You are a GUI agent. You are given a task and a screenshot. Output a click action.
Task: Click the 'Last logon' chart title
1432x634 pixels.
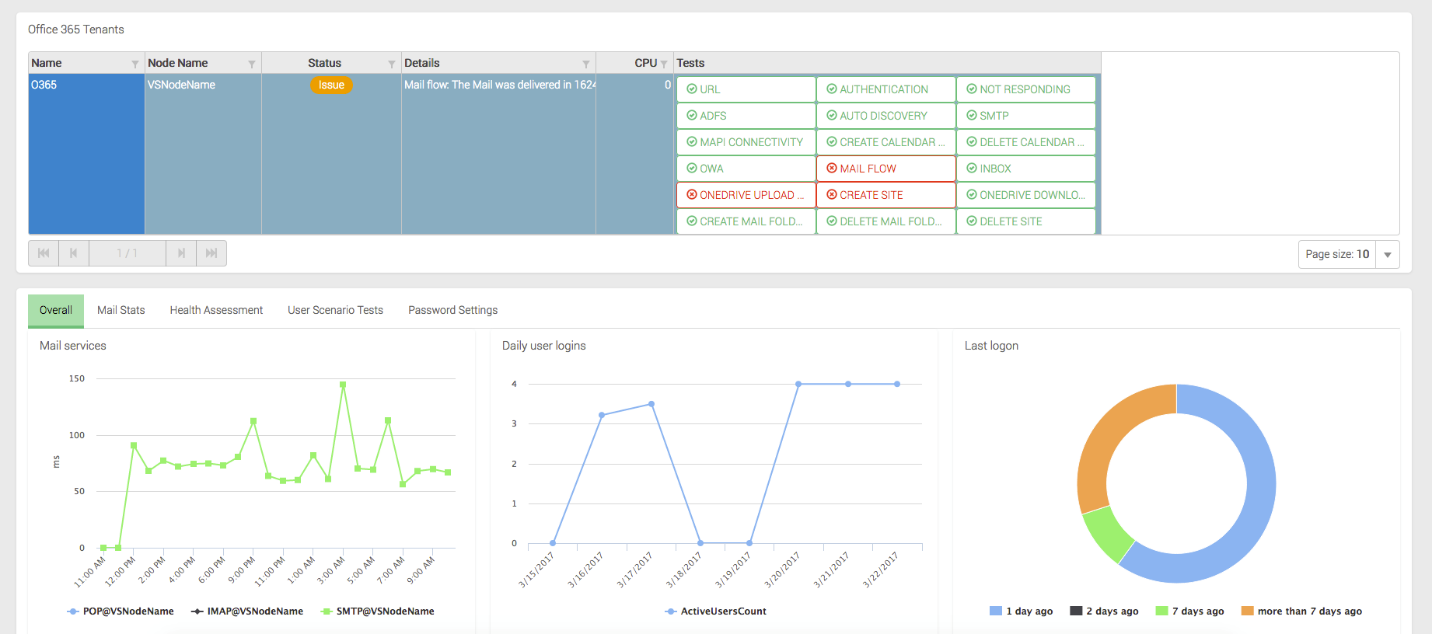coord(992,346)
